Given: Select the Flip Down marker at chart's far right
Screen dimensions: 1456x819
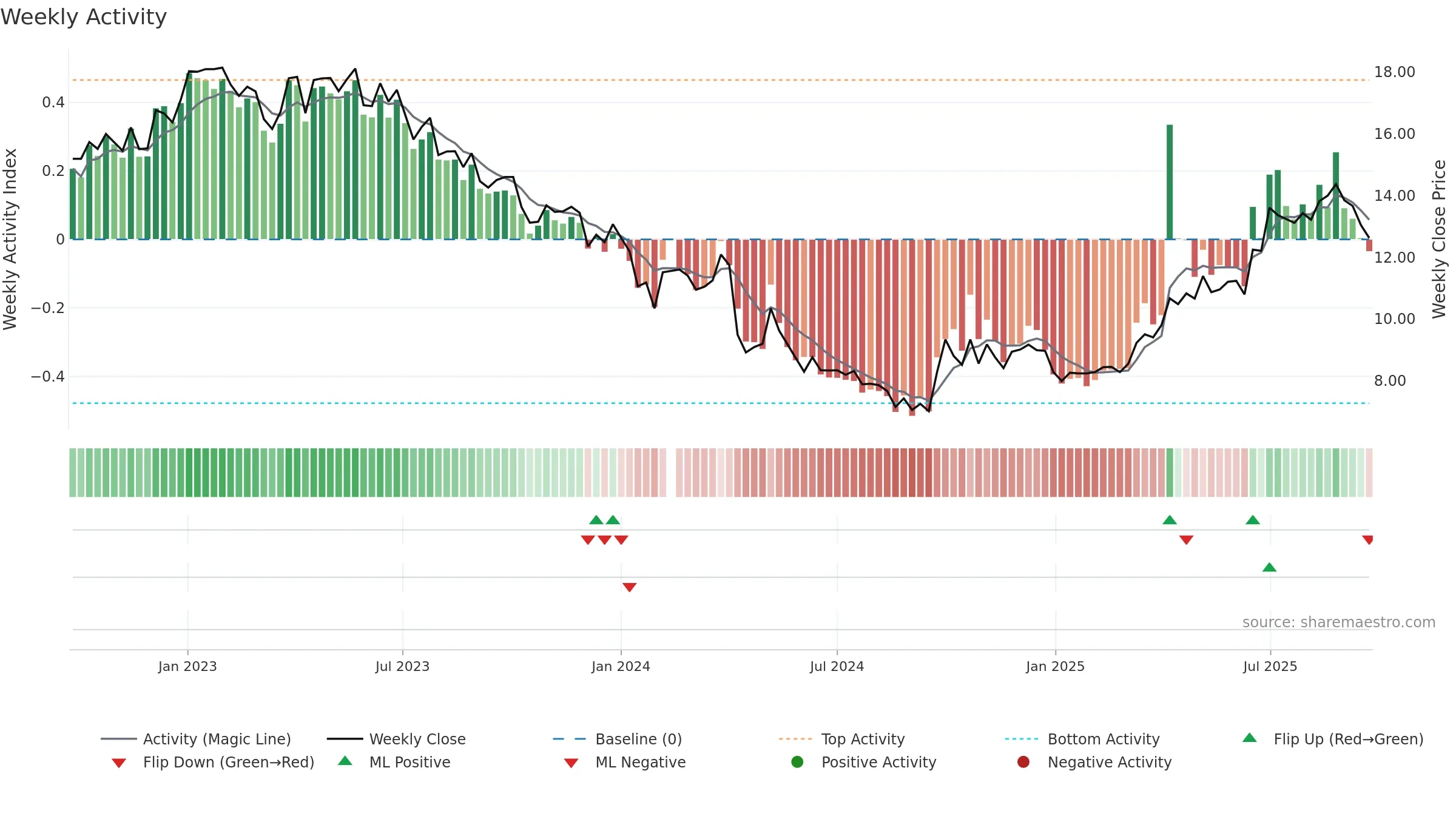Looking at the screenshot, I should [x=1367, y=540].
